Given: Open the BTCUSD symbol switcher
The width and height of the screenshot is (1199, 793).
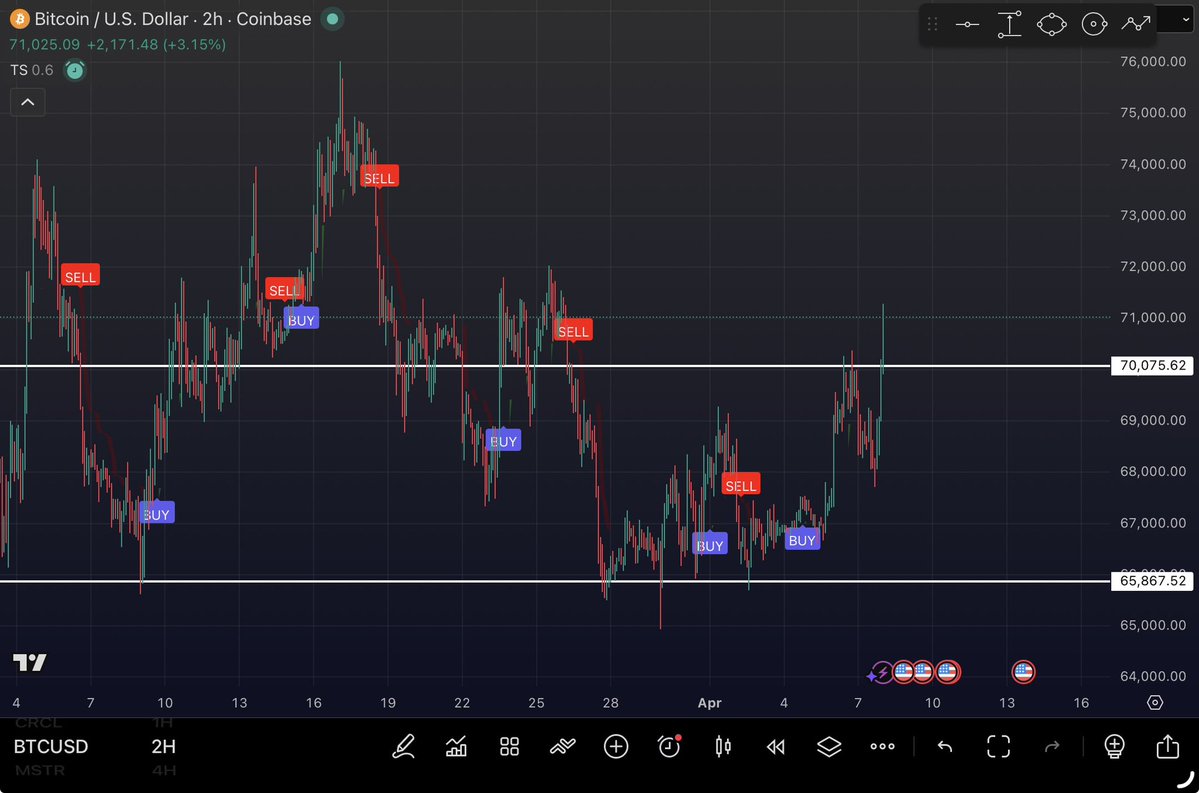Looking at the screenshot, I should [51, 747].
